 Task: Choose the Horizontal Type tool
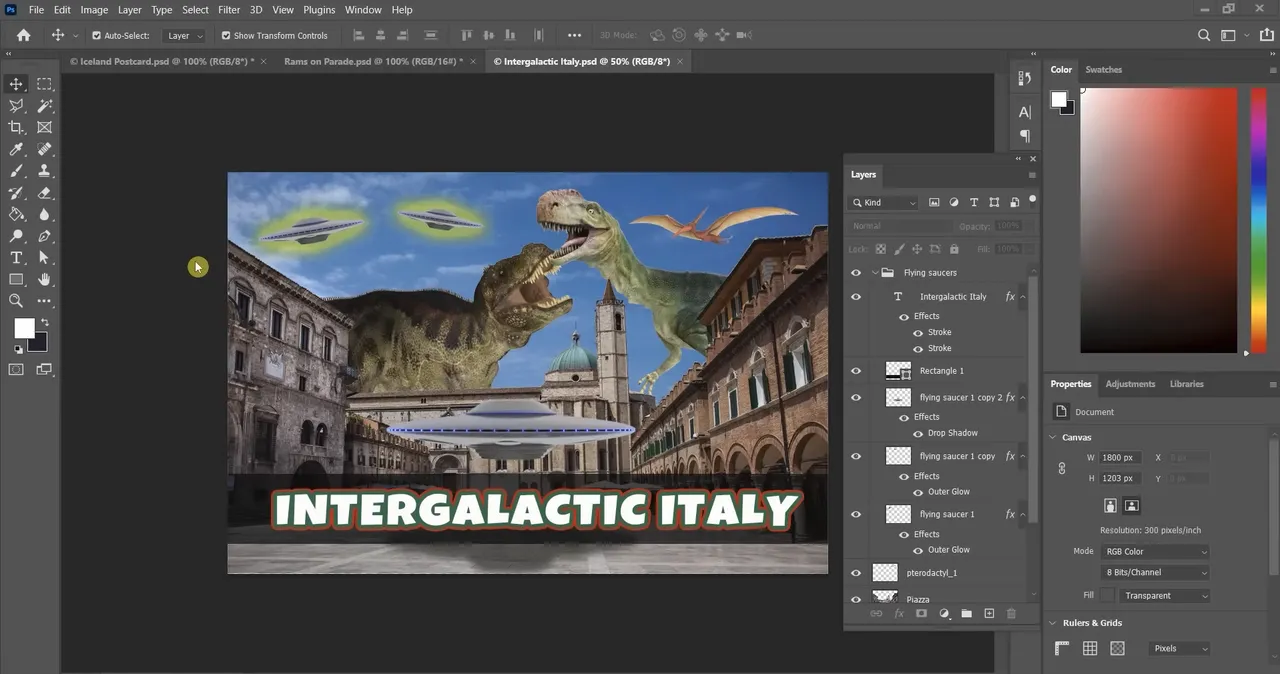coord(16,258)
